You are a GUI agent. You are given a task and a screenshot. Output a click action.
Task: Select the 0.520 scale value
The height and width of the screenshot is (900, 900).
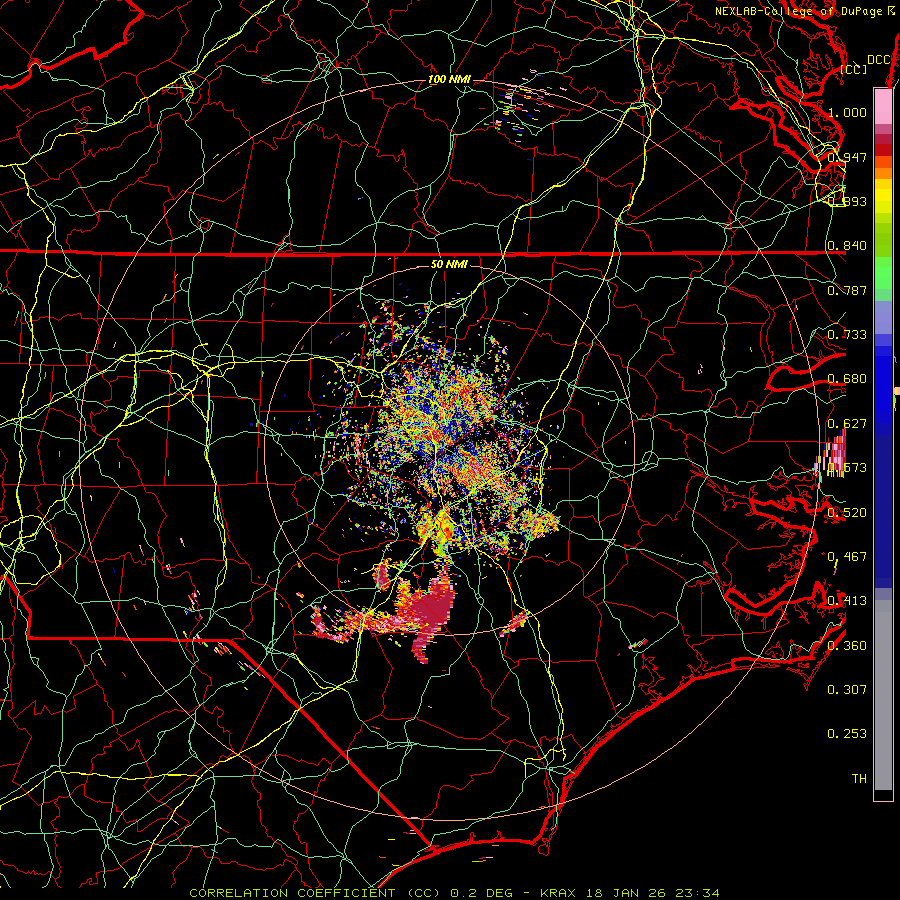[847, 512]
